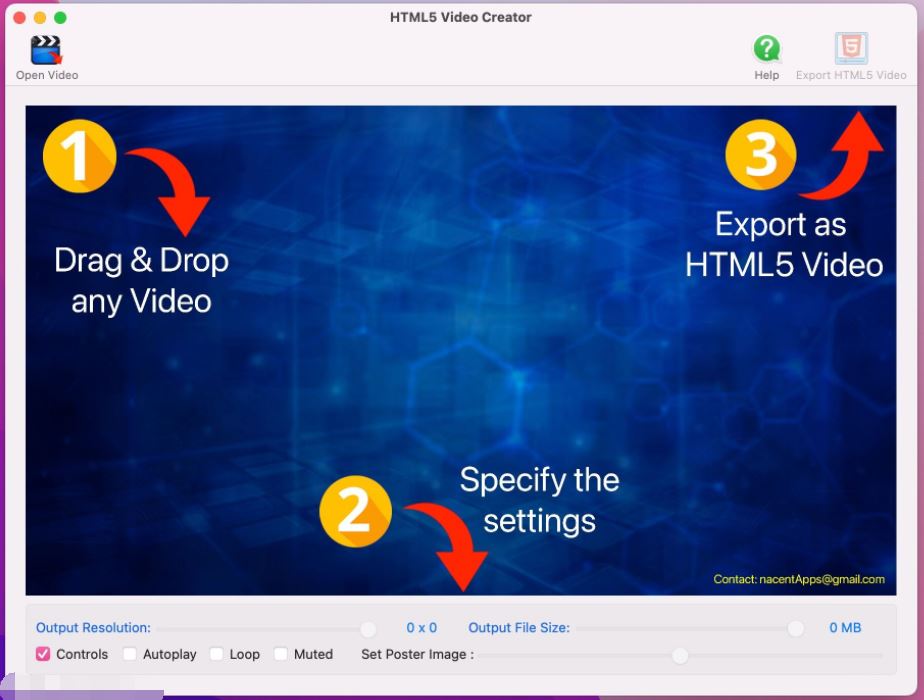The width and height of the screenshot is (924, 700).
Task: Click the 0 MB file size value
Action: click(845, 628)
